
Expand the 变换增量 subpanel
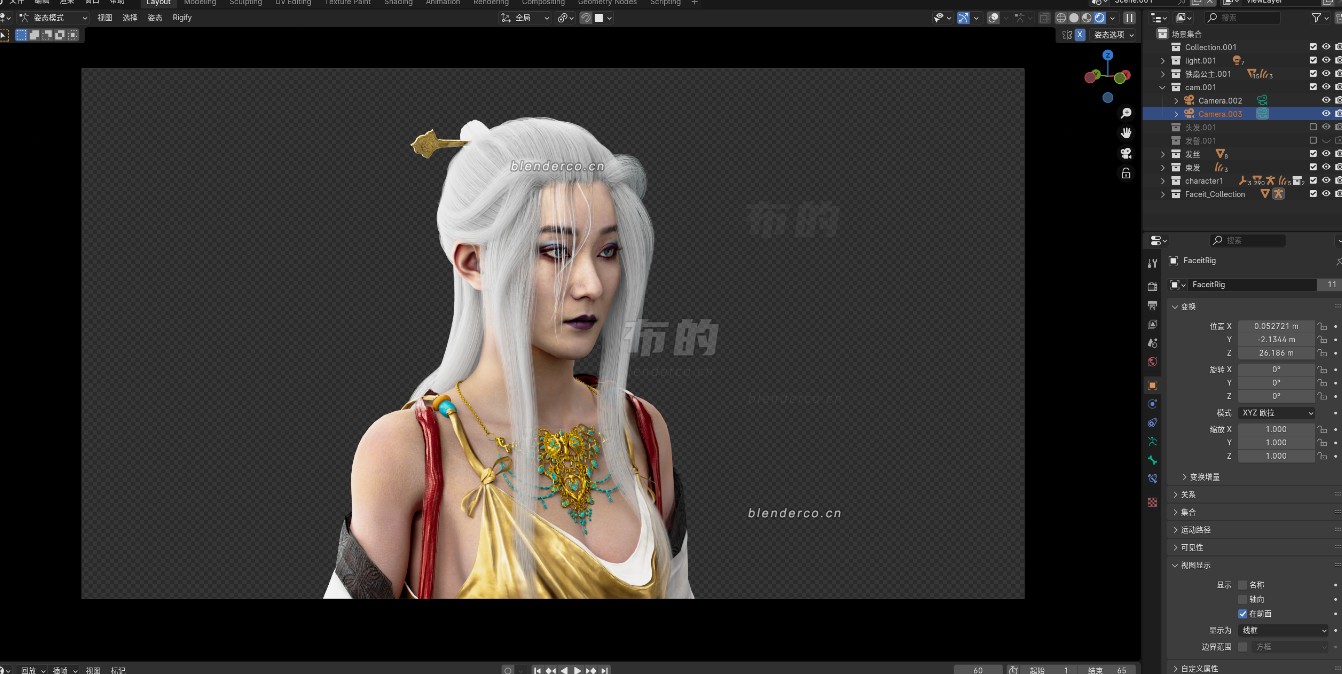click(x=1201, y=477)
